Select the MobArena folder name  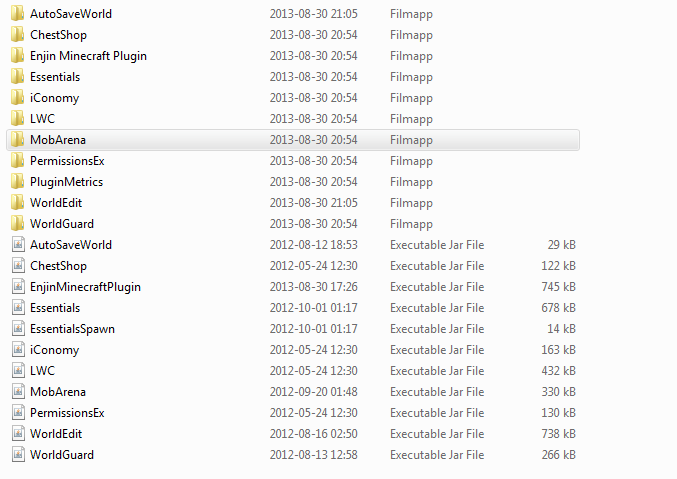click(58, 140)
